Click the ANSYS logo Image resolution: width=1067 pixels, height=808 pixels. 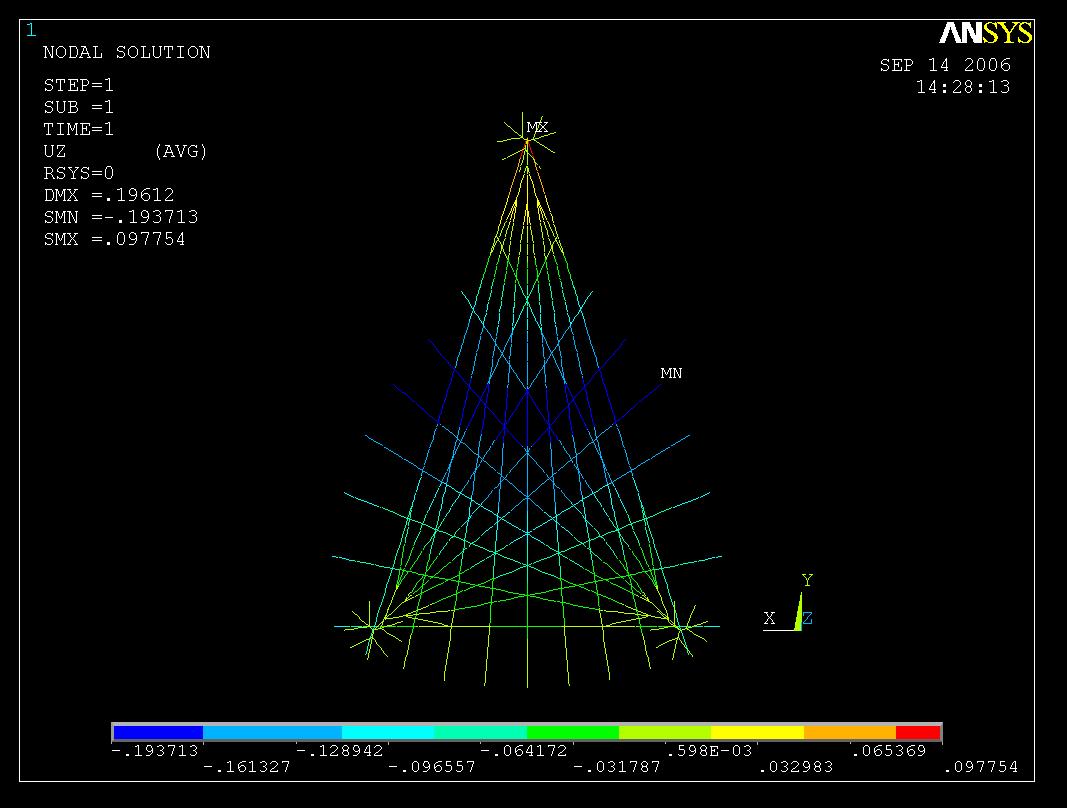[985, 33]
